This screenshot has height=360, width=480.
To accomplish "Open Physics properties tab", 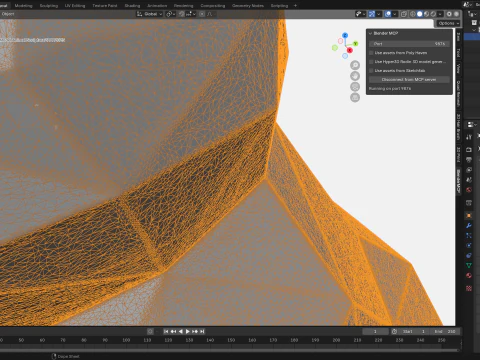I will (469, 246).
